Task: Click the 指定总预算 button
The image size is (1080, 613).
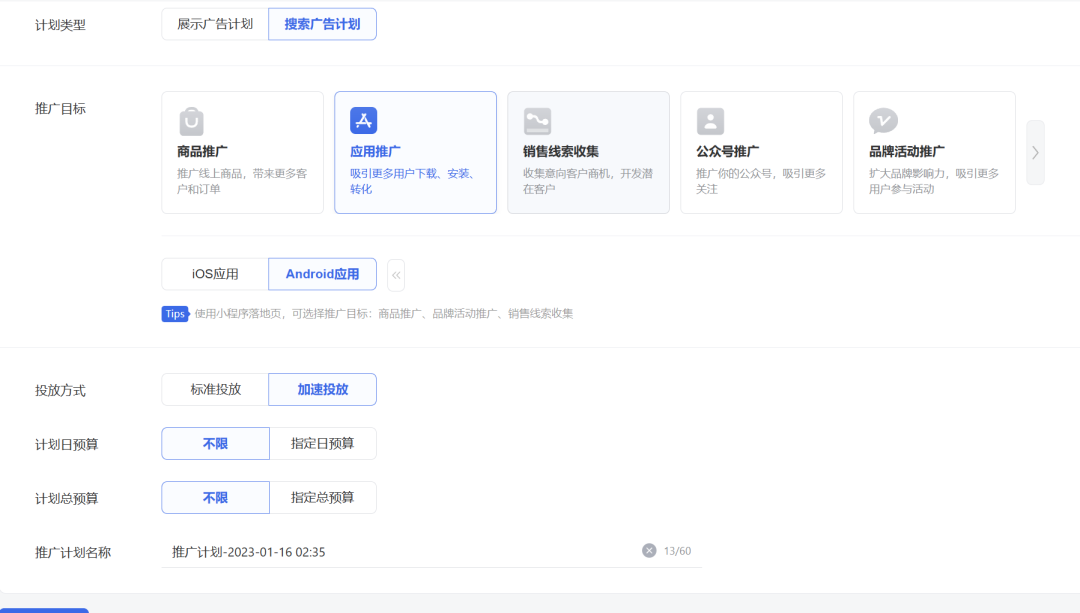Action: coord(322,497)
